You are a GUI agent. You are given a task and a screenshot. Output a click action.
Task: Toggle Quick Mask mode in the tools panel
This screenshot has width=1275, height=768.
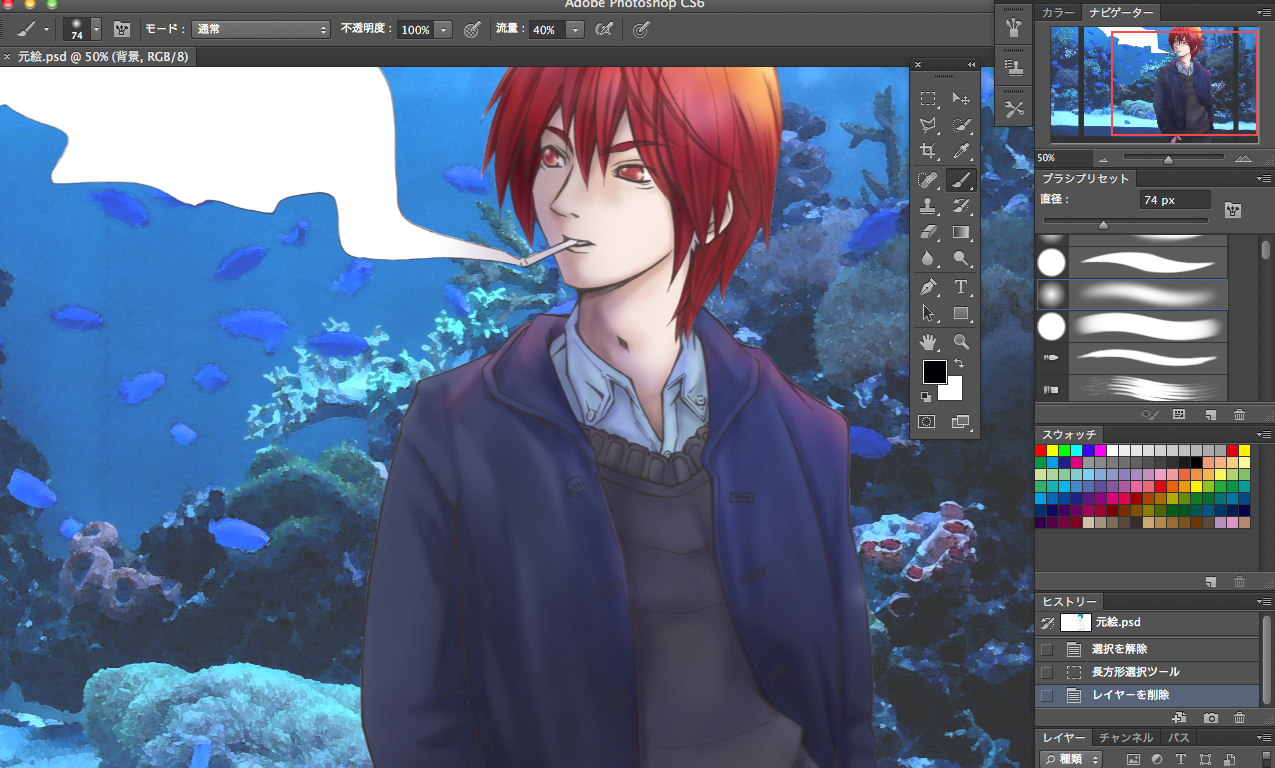pyautogui.click(x=928, y=422)
